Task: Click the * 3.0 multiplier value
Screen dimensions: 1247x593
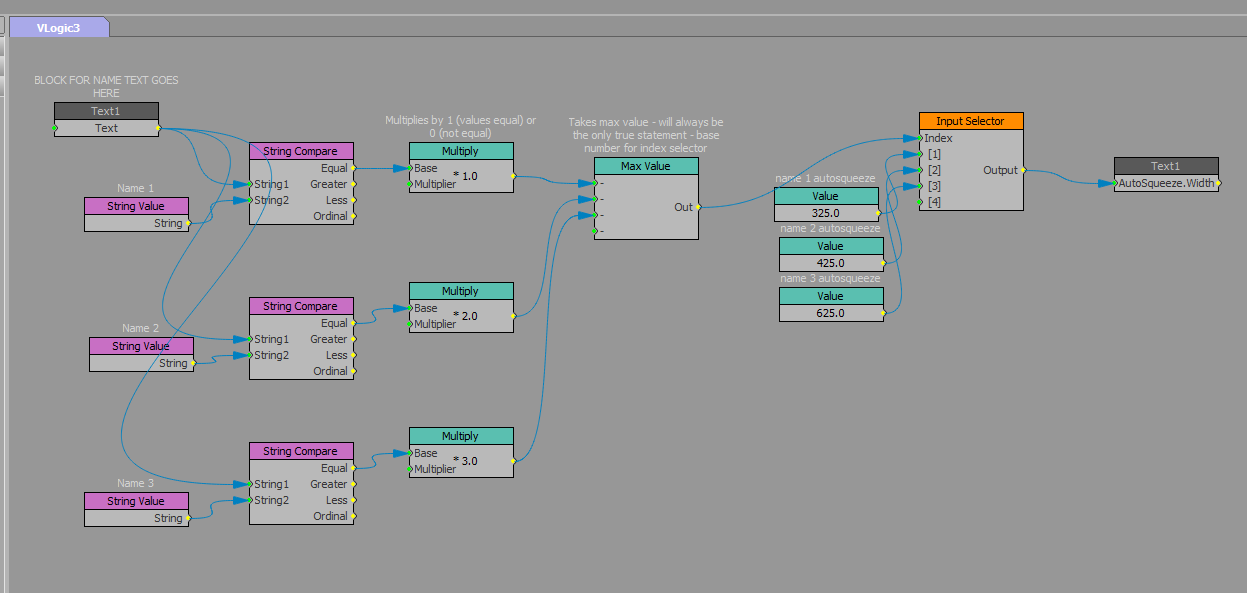Action: coord(466,461)
